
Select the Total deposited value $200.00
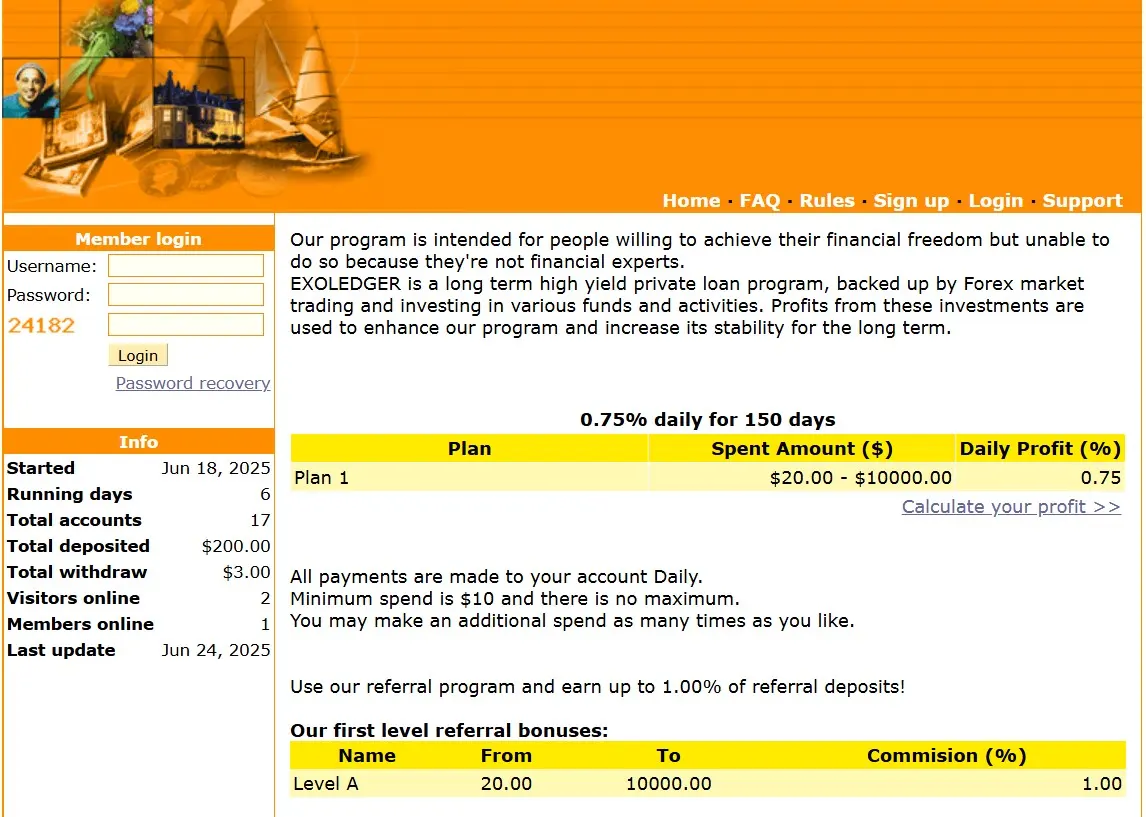pyautogui.click(x=235, y=547)
